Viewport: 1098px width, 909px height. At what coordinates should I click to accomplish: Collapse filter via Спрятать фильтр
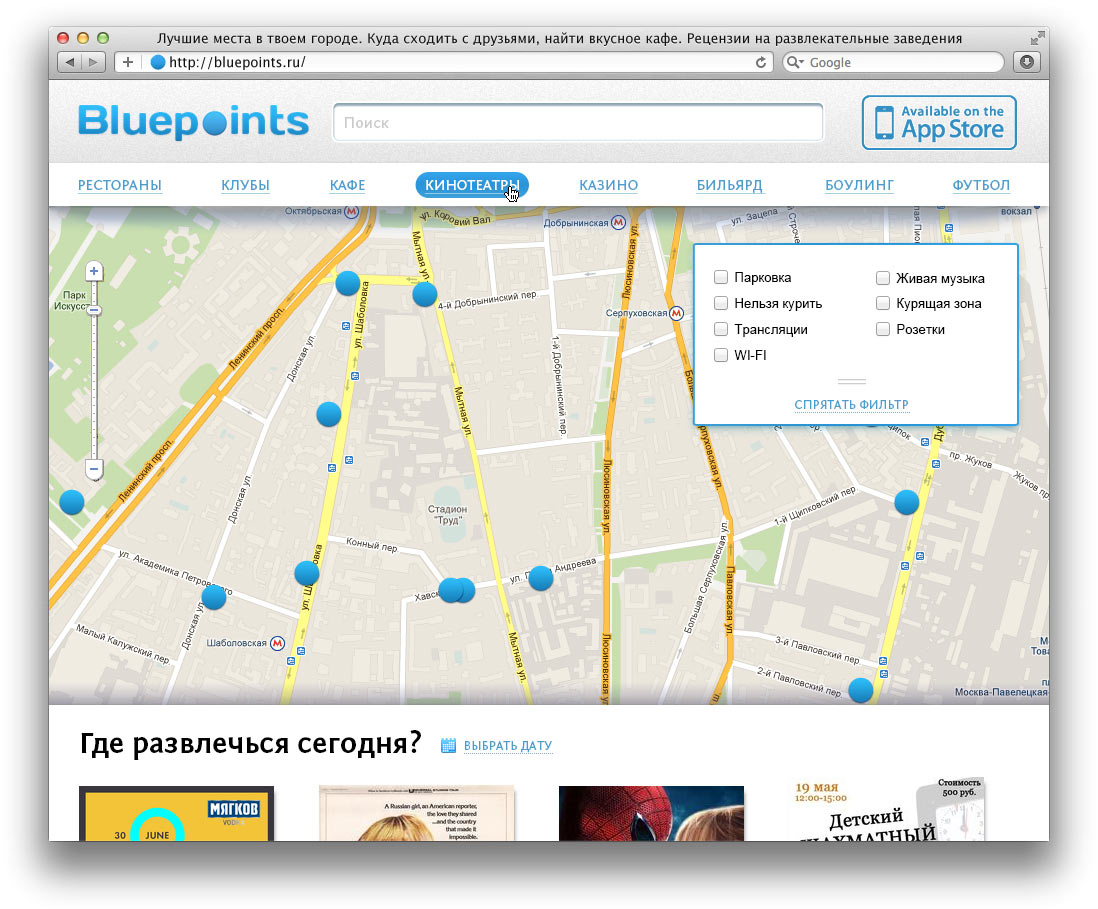(x=851, y=405)
